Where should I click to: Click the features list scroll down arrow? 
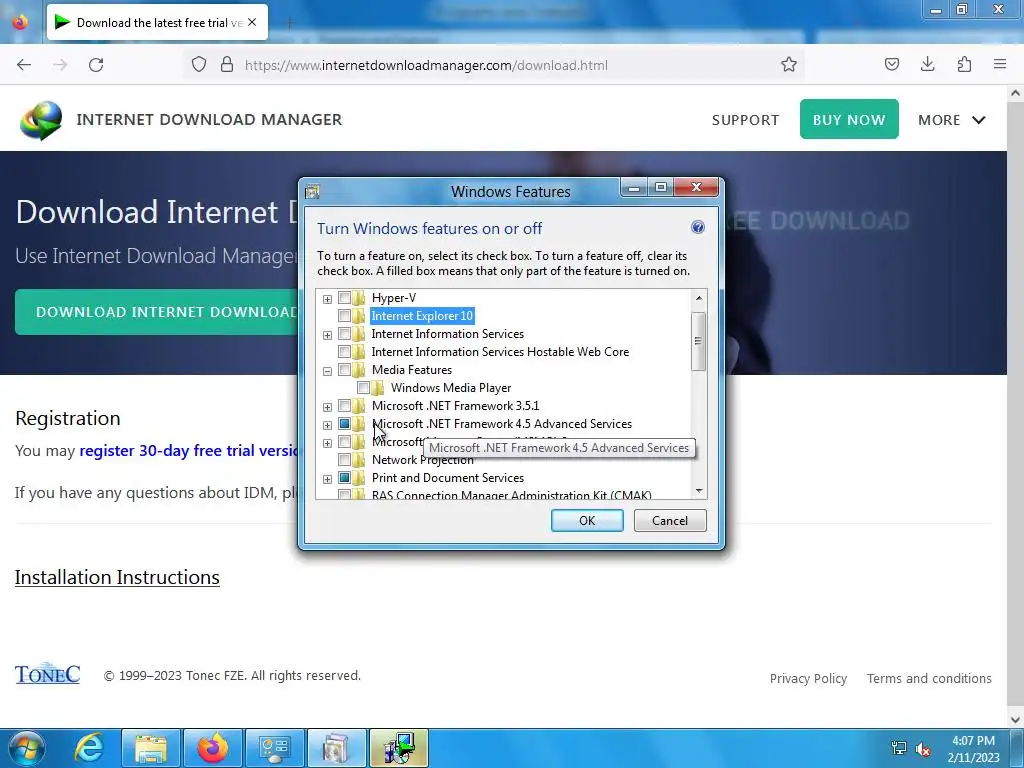699,490
